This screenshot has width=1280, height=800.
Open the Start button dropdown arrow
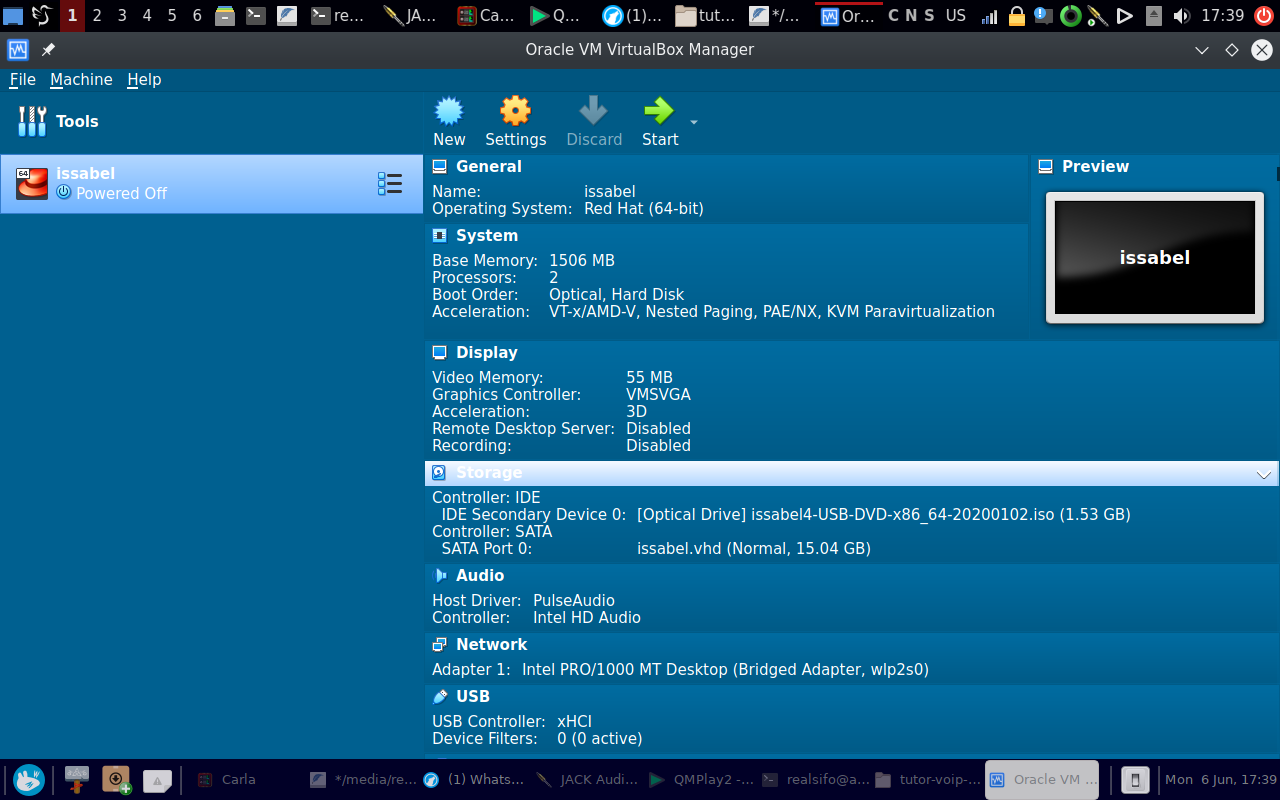pos(694,123)
